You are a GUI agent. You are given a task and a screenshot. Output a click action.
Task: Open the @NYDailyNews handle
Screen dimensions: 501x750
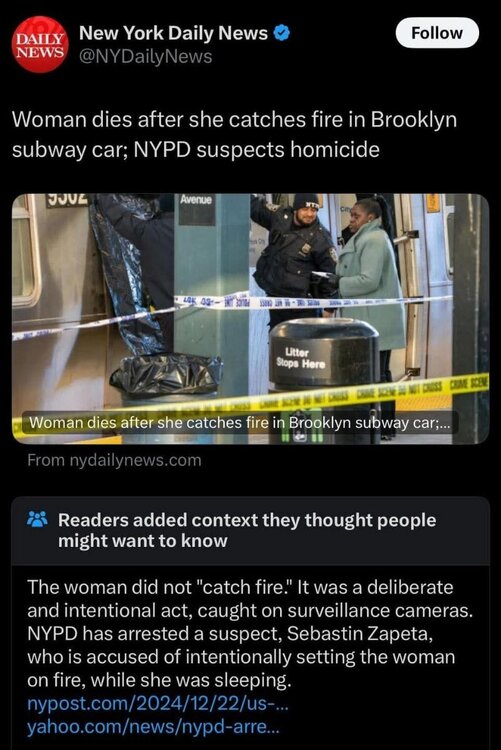coord(145,56)
